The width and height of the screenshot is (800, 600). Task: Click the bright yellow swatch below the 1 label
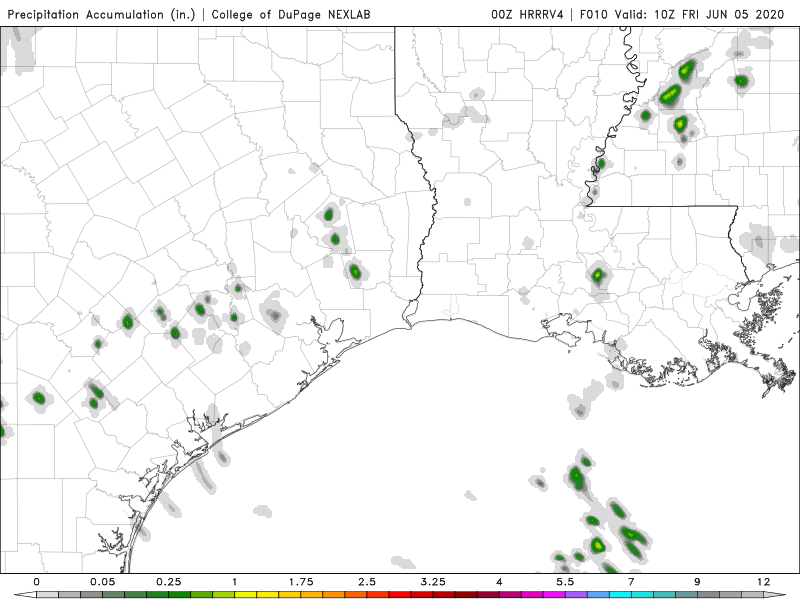point(245,595)
